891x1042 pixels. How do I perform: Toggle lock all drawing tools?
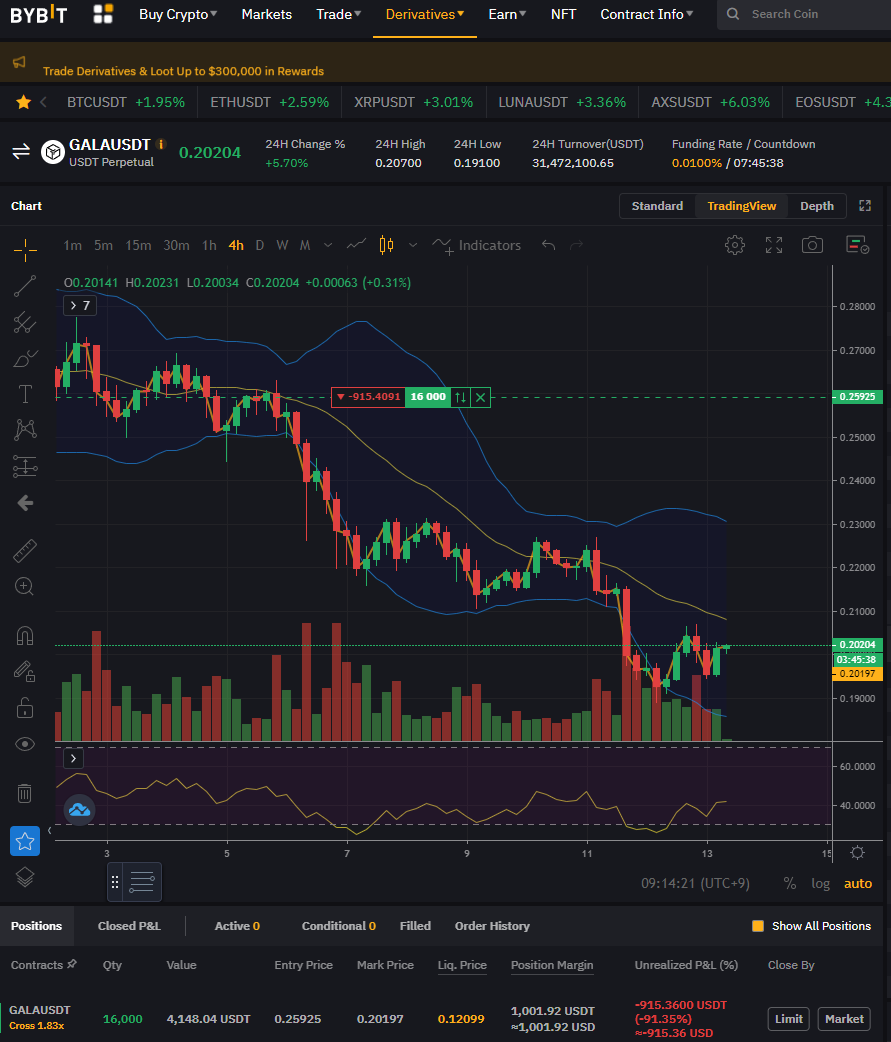point(25,708)
